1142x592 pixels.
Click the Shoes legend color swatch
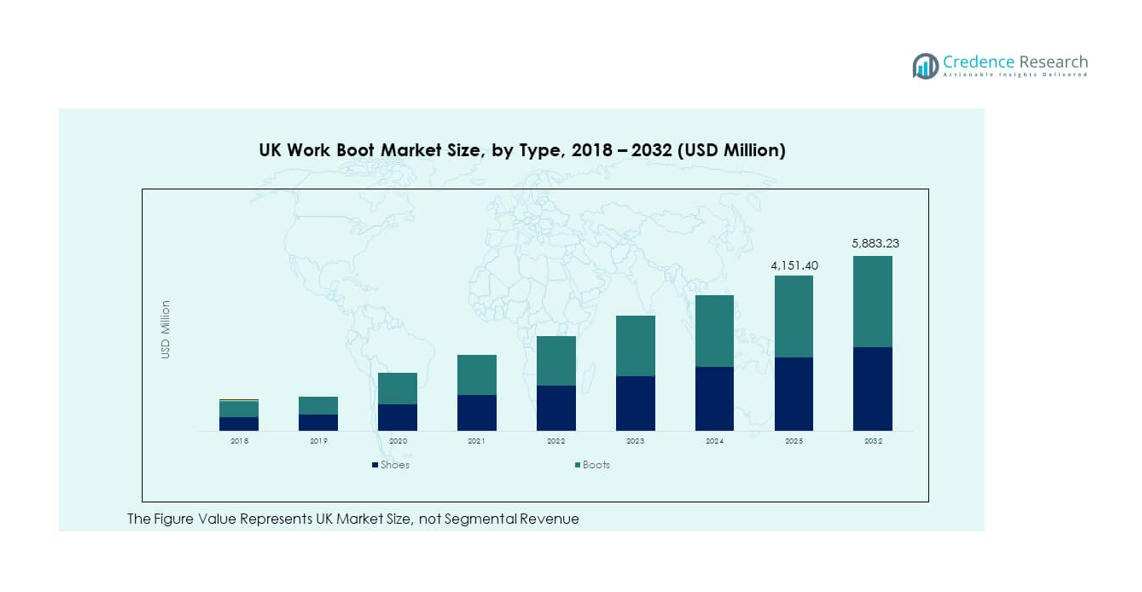374,465
